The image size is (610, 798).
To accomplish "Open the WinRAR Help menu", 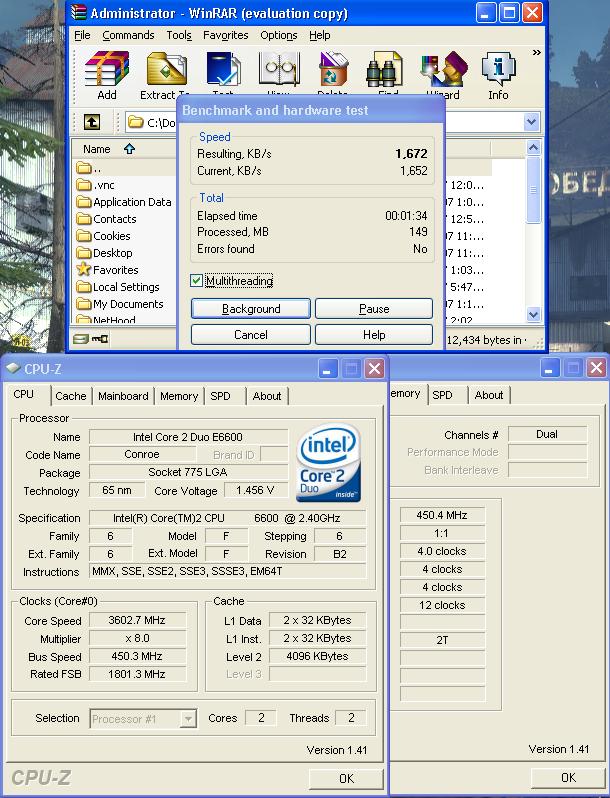I will click(319, 35).
